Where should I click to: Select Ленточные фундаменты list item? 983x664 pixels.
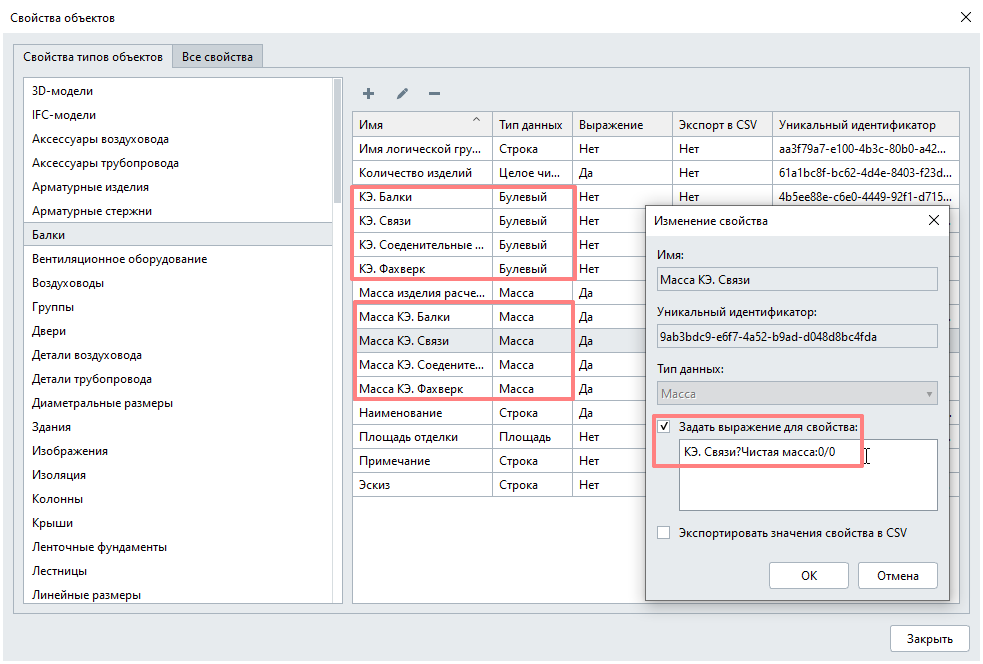[x=178, y=547]
